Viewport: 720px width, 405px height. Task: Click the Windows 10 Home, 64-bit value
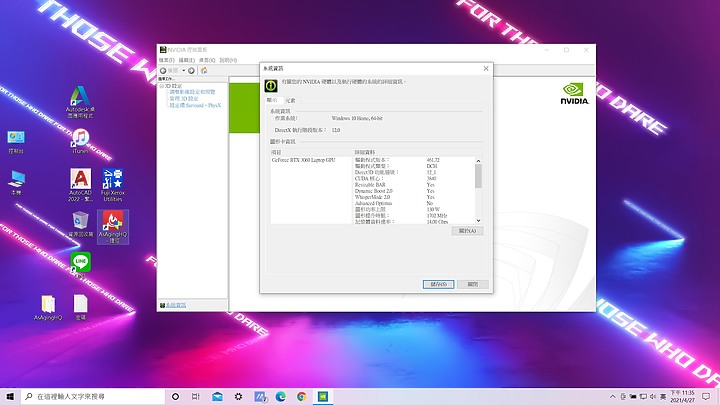(x=357, y=118)
